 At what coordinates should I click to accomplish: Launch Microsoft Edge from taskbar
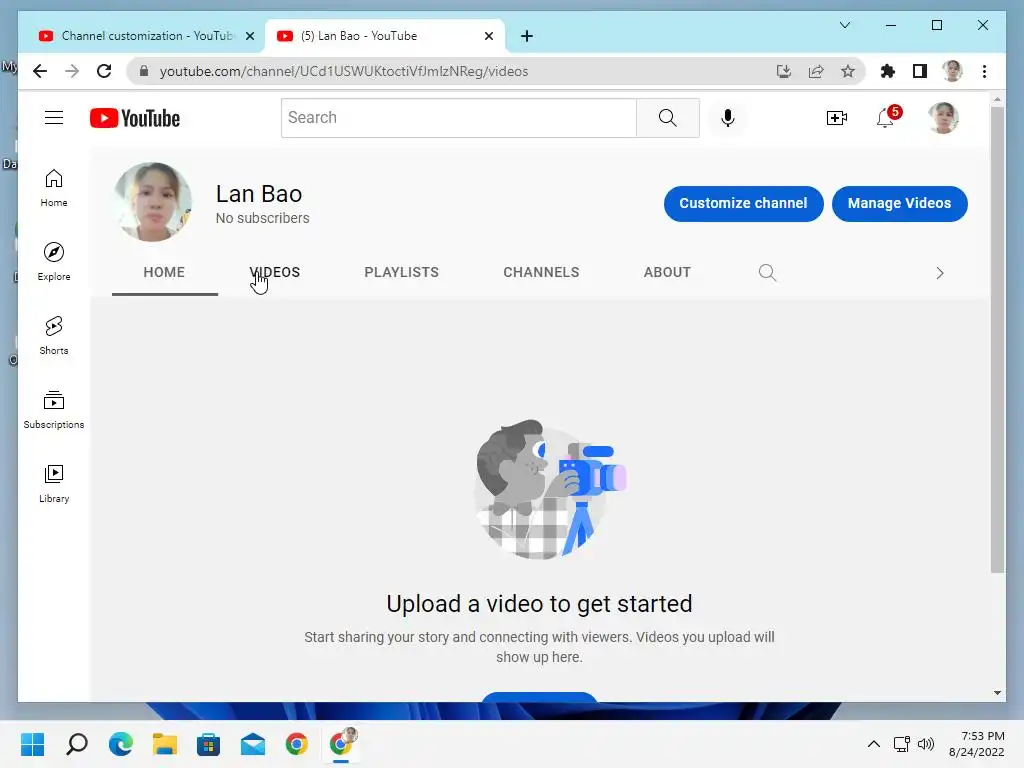[121, 744]
